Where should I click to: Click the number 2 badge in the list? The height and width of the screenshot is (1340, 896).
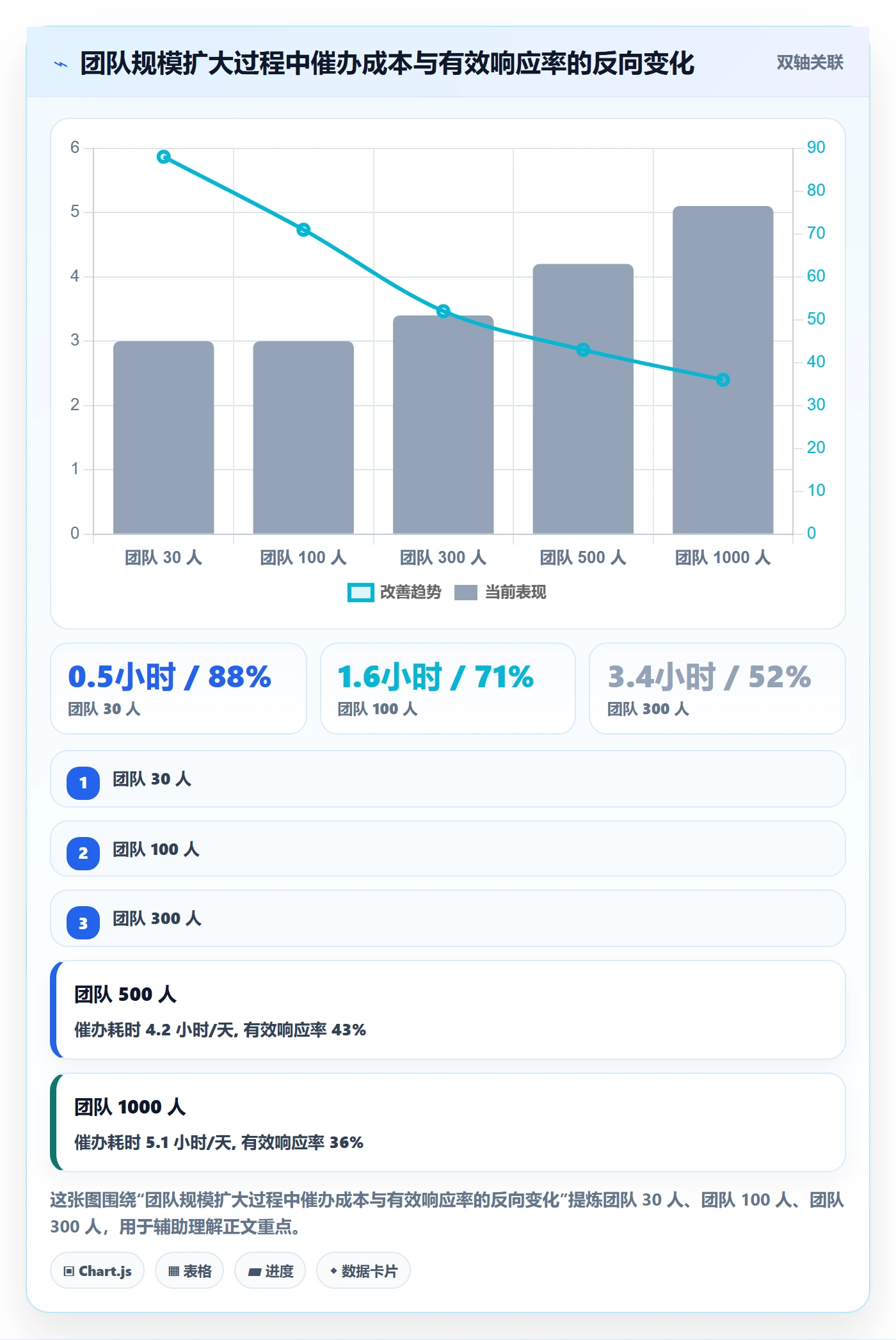pos(83,853)
